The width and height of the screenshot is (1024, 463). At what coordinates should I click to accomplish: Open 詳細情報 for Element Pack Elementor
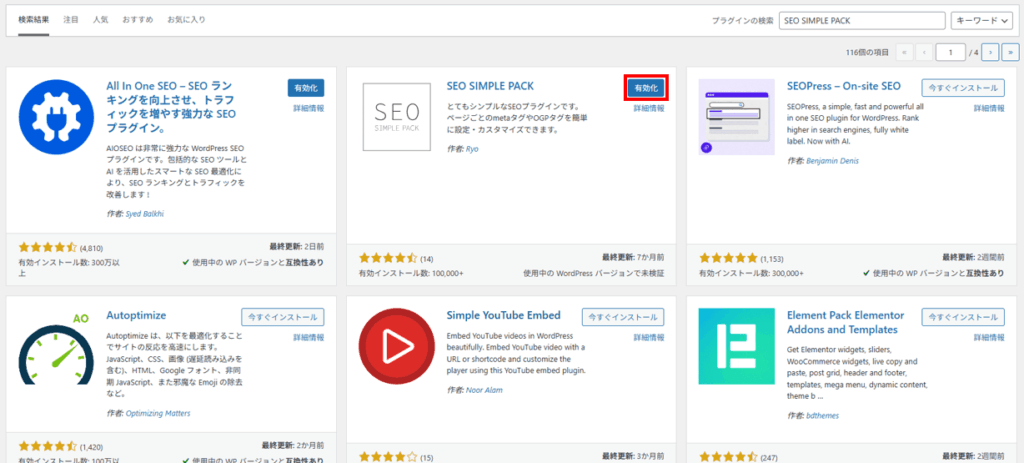click(x=989, y=338)
